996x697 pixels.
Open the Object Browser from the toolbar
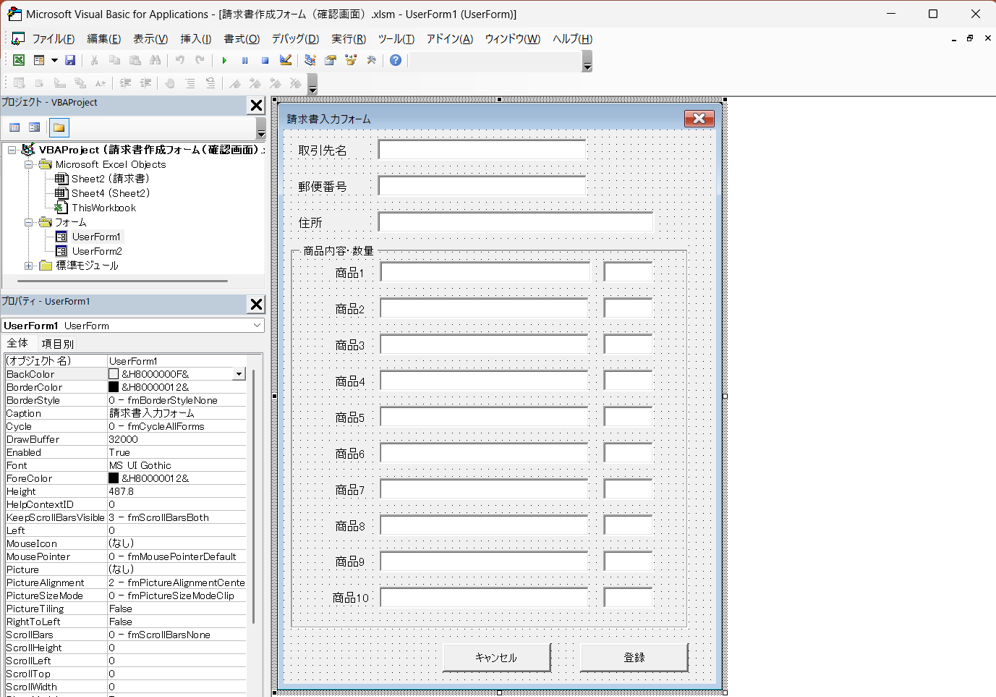pos(351,60)
